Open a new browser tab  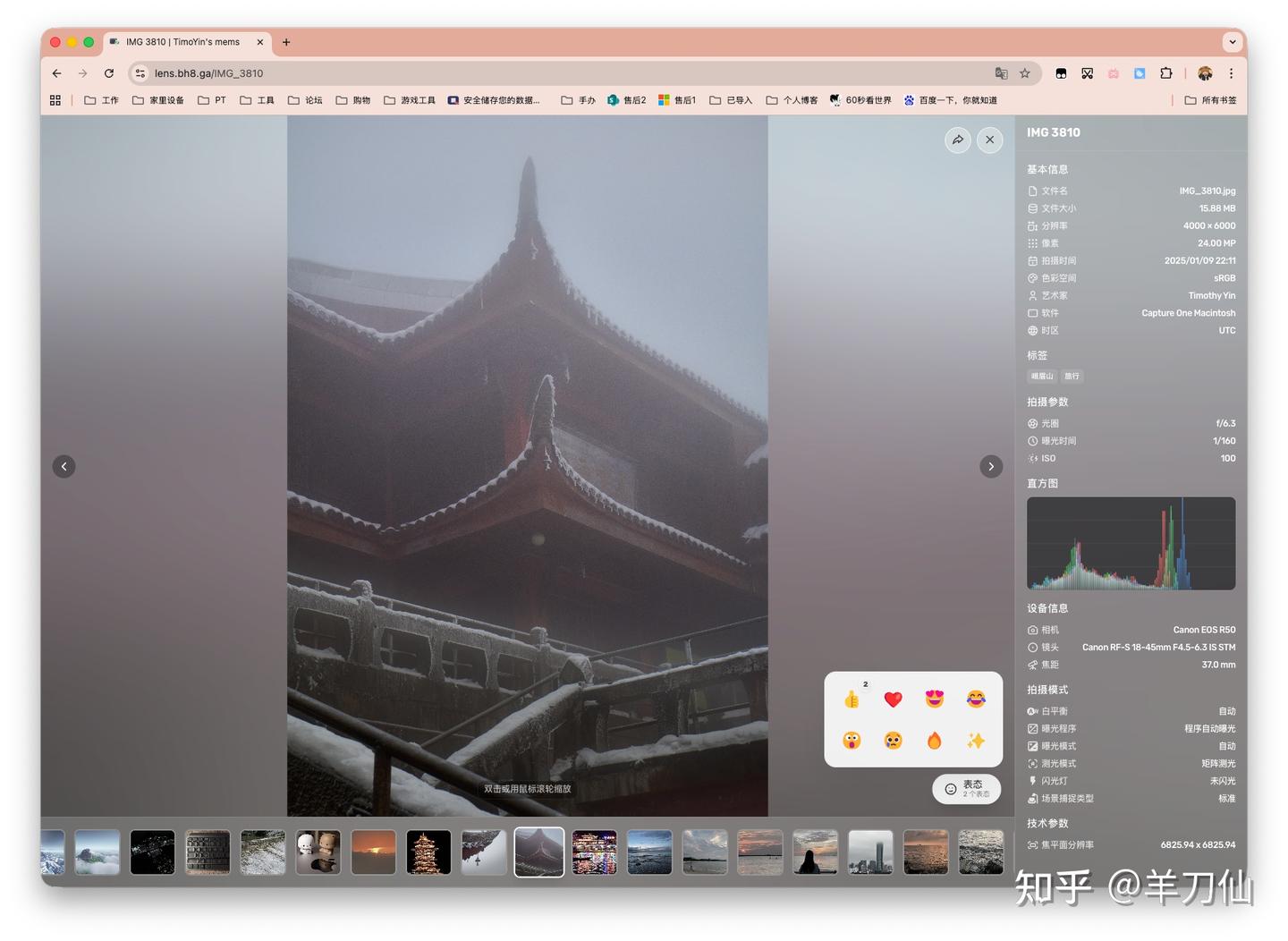point(286,42)
